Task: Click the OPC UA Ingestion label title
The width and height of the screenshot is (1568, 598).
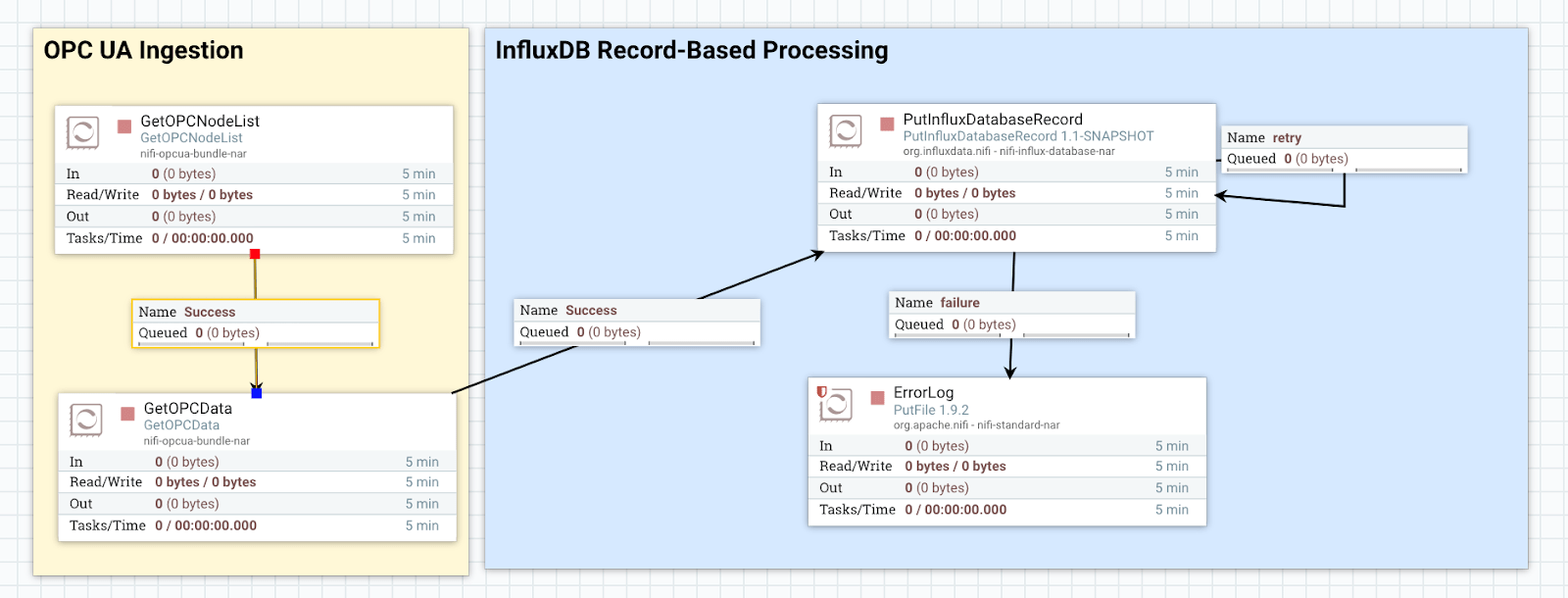Action: pos(144,51)
